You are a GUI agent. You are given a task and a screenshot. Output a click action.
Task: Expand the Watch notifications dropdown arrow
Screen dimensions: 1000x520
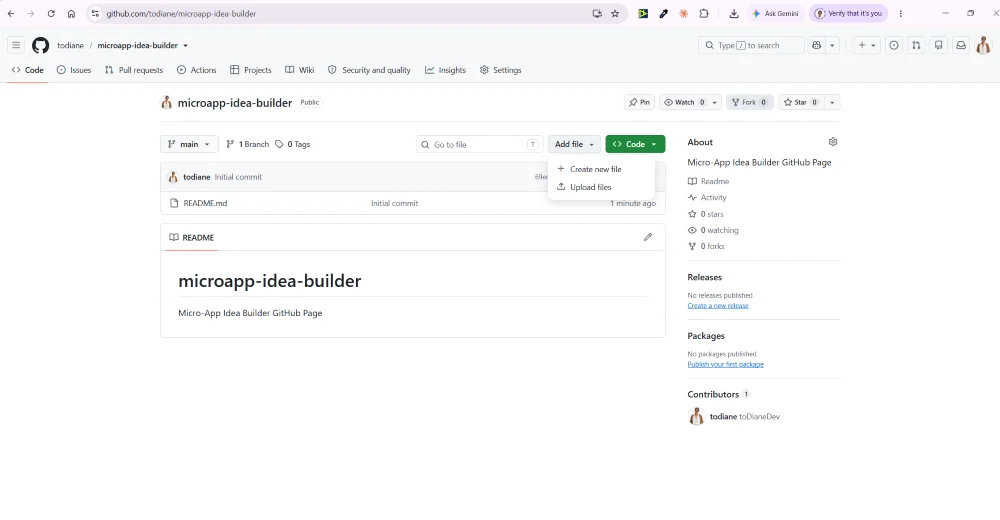[714, 102]
